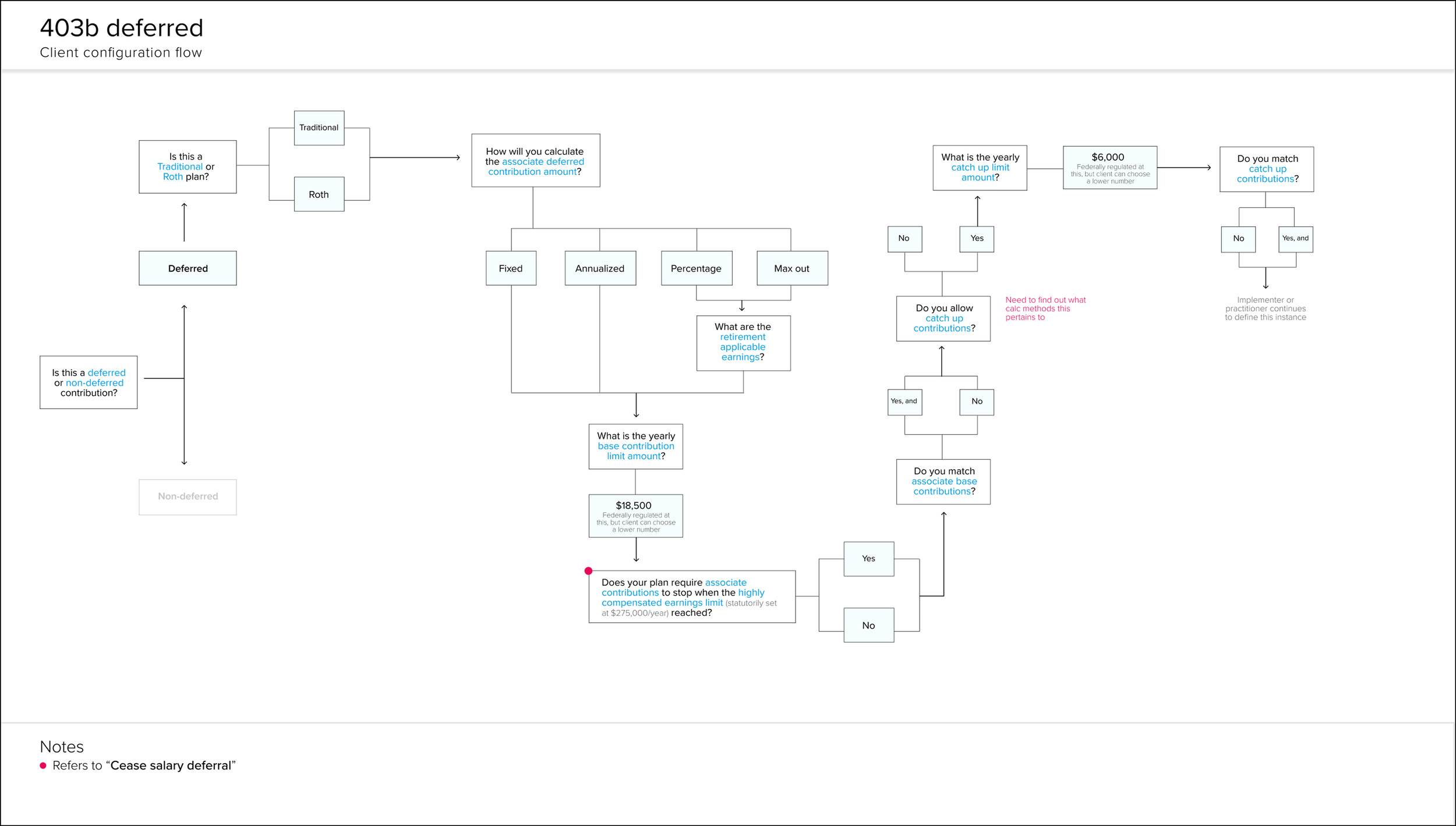Image resolution: width=1456 pixels, height=826 pixels.
Task: Click 'Yes' above allow catch up contributions
Action: tap(977, 239)
